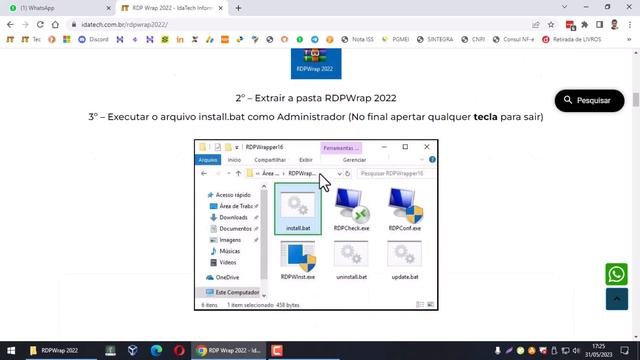Switch to Chrome RDP Wrap taskbar item
Image resolution: width=640 pixels, height=360 pixels.
click(229, 351)
